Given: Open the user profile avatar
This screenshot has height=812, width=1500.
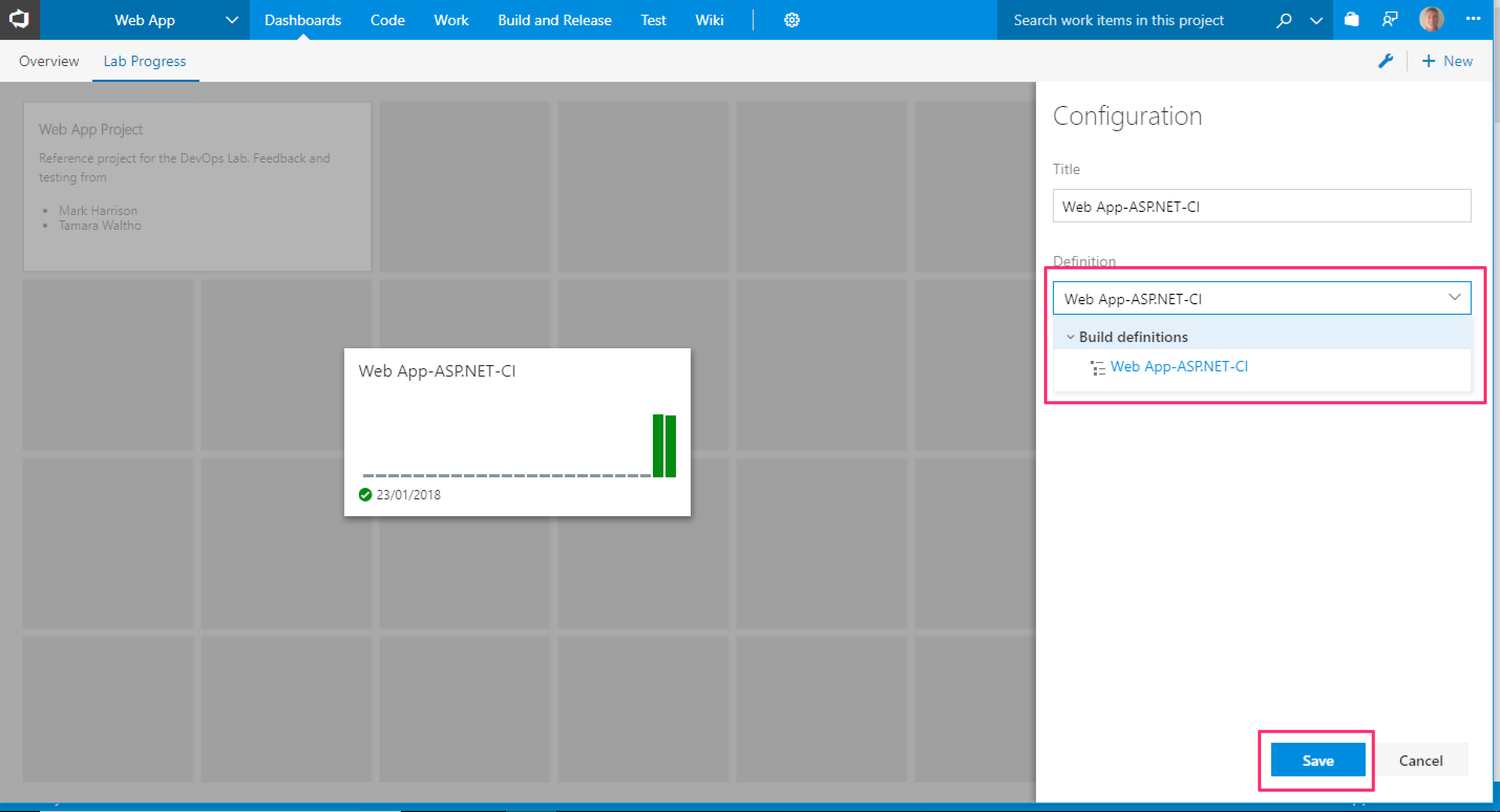Looking at the screenshot, I should tap(1431, 20).
